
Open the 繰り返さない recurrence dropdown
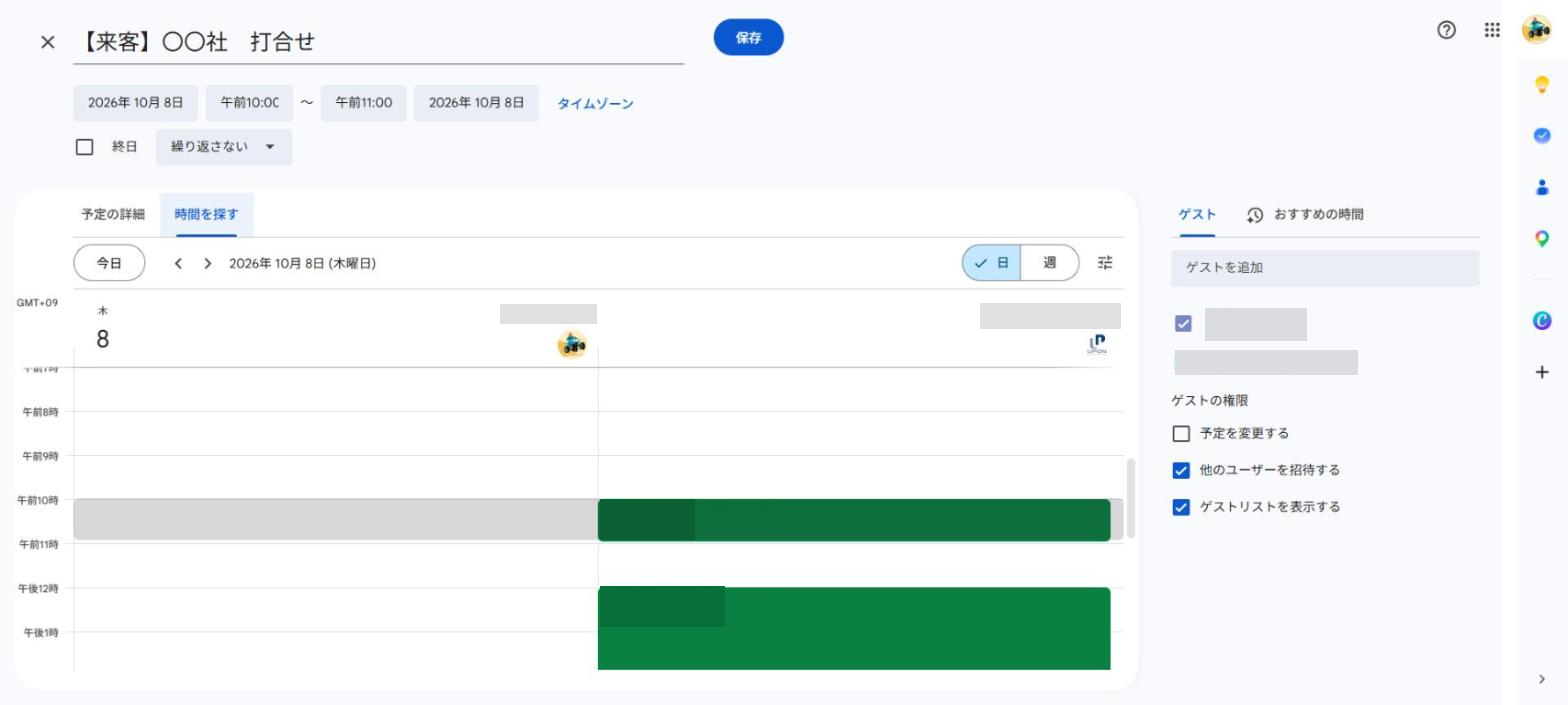tap(224, 147)
